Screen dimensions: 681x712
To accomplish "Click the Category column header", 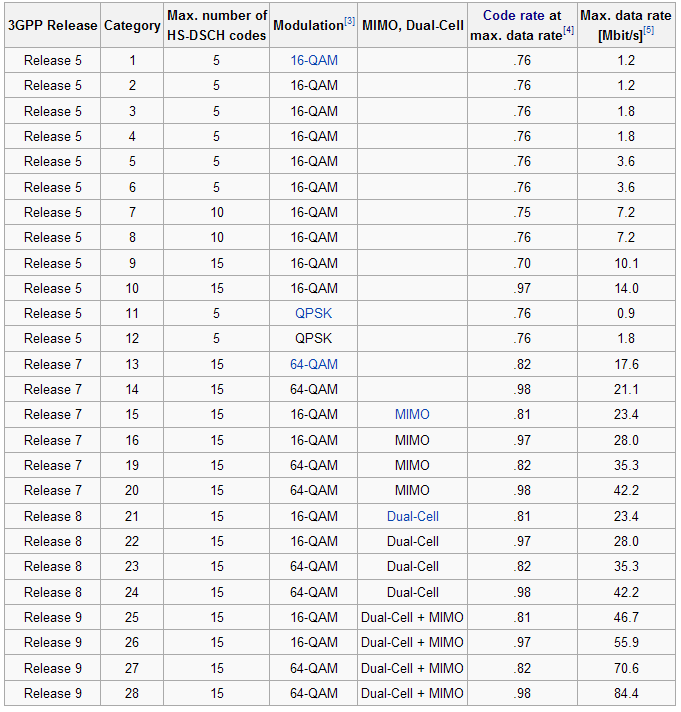I will pos(133,25).
